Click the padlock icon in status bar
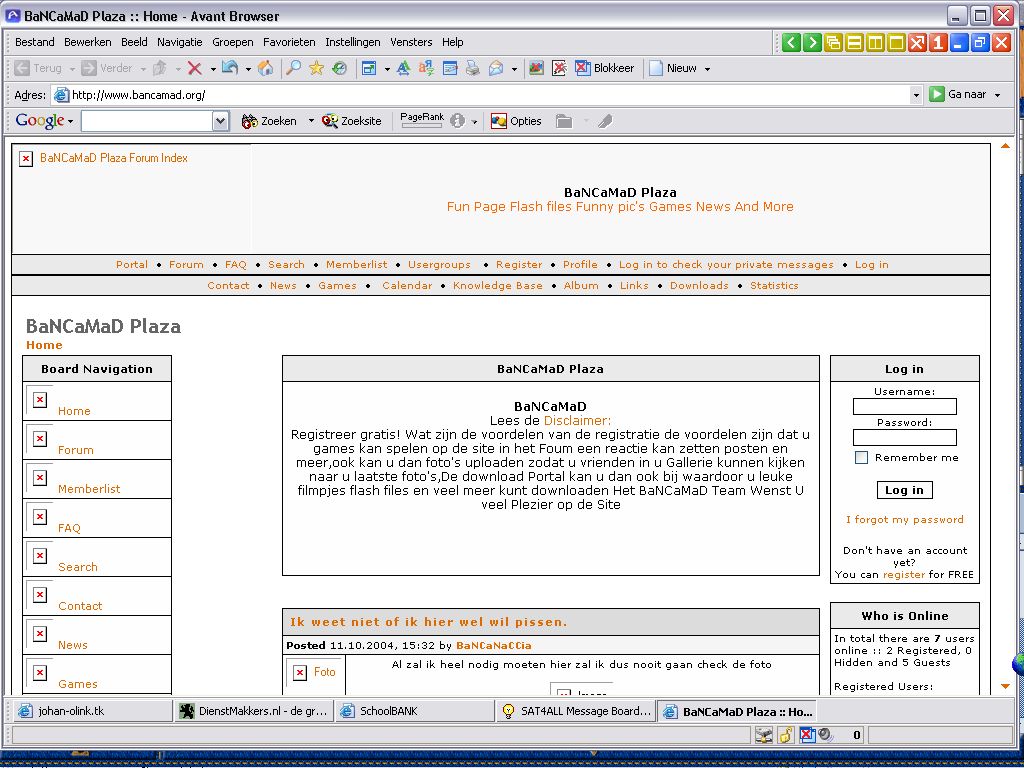The height and width of the screenshot is (768, 1024). click(x=786, y=735)
